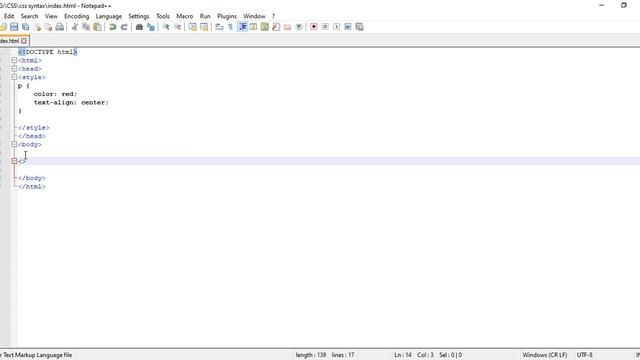This screenshot has height=360, width=640.
Task: Run macro multiple times toolbar icon
Action: click(348, 27)
